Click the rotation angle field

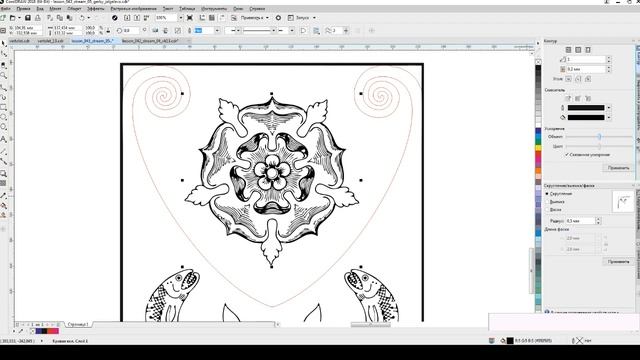(131, 31)
